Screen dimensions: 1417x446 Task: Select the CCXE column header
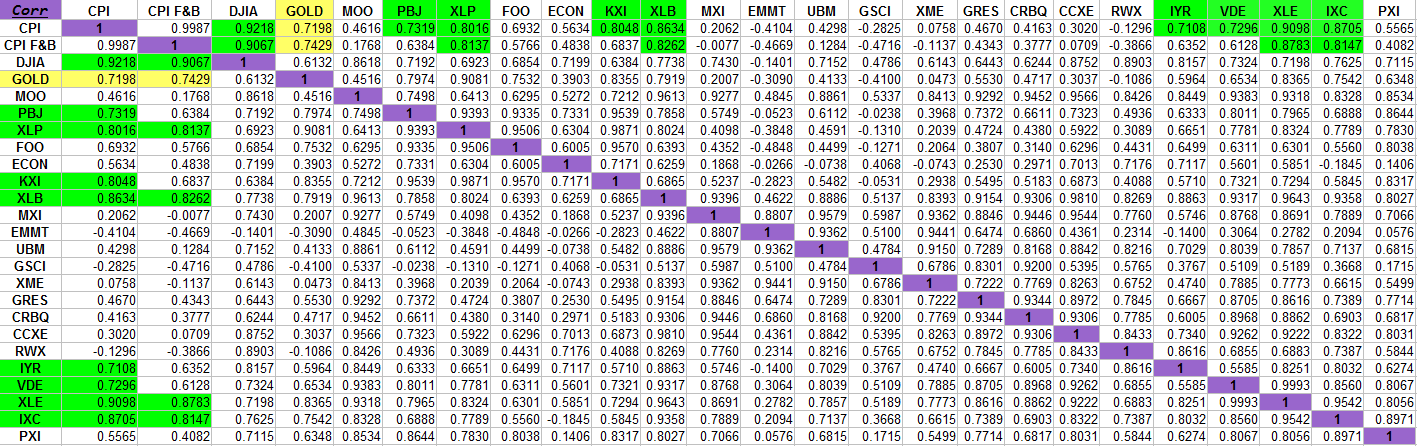(x=1075, y=9)
